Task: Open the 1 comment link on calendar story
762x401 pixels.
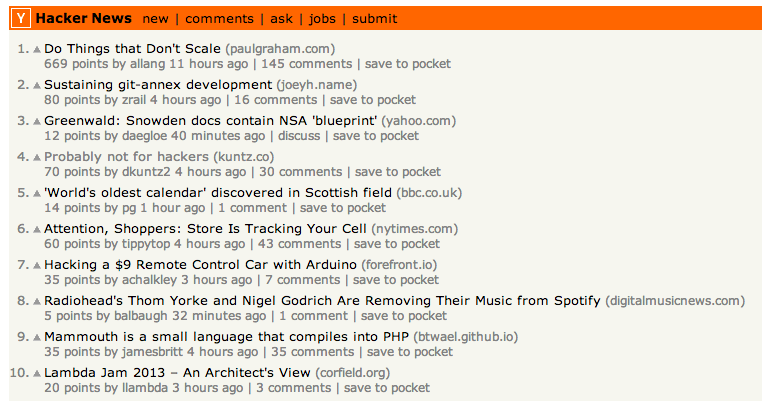Action: click(x=253, y=208)
